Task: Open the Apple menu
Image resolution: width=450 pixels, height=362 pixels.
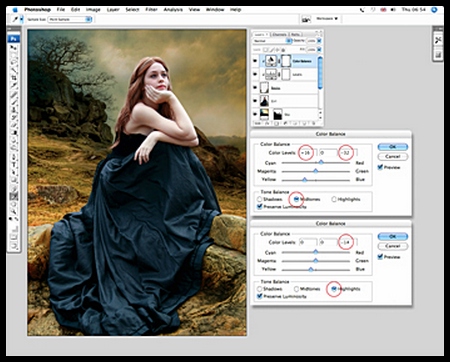Action: 14,10
